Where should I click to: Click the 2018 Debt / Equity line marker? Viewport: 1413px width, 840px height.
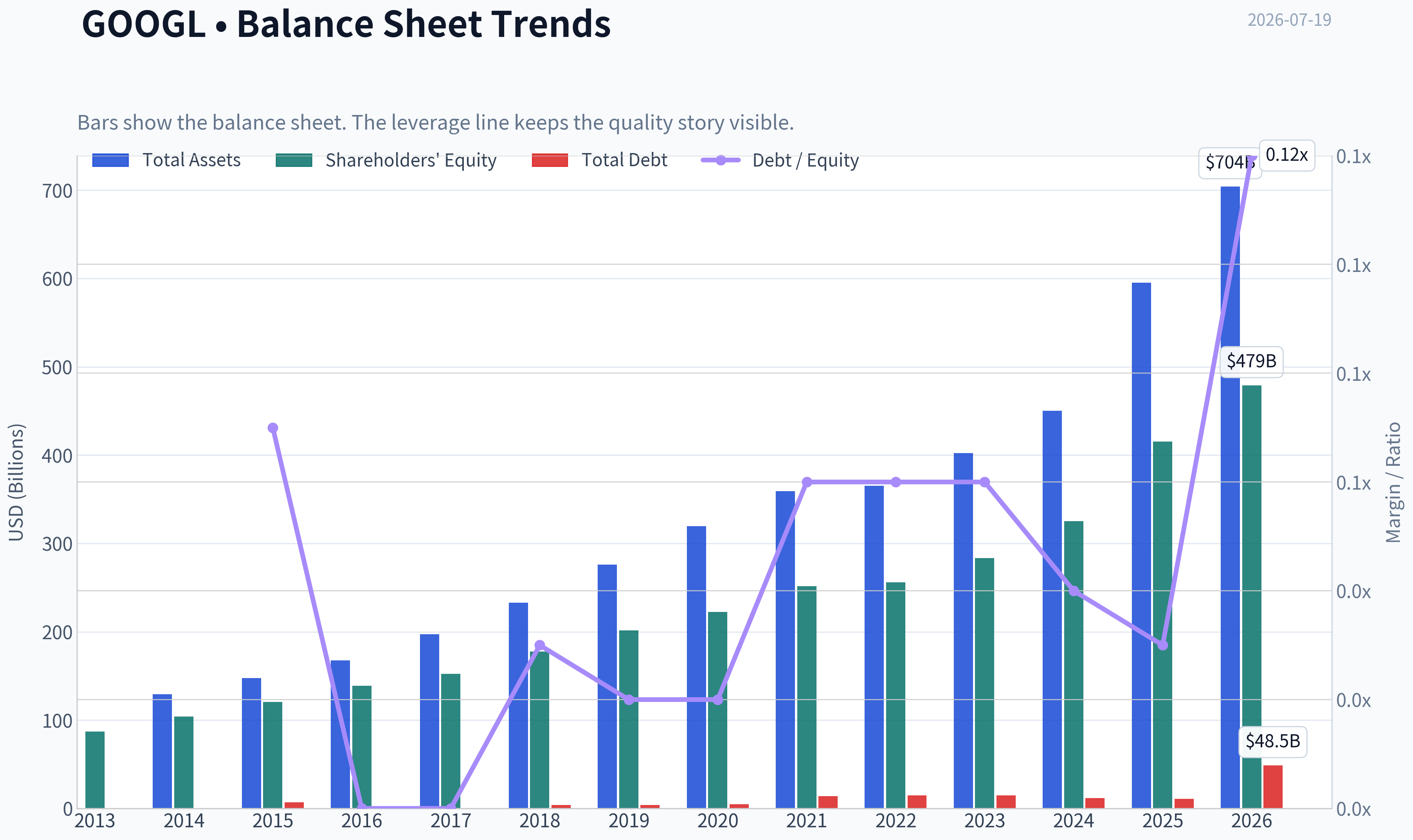(540, 645)
